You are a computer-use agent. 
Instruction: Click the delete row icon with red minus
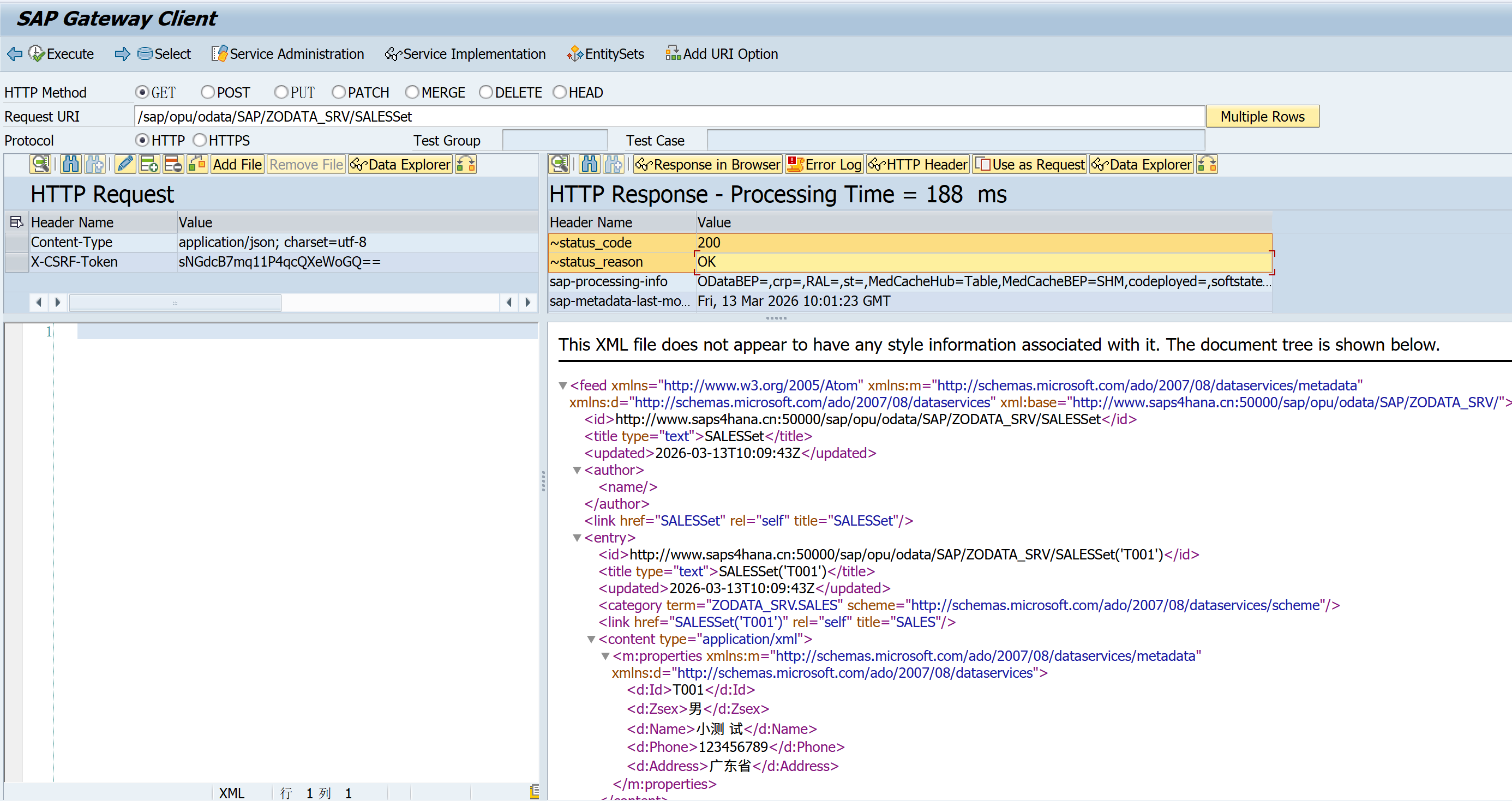(x=173, y=164)
